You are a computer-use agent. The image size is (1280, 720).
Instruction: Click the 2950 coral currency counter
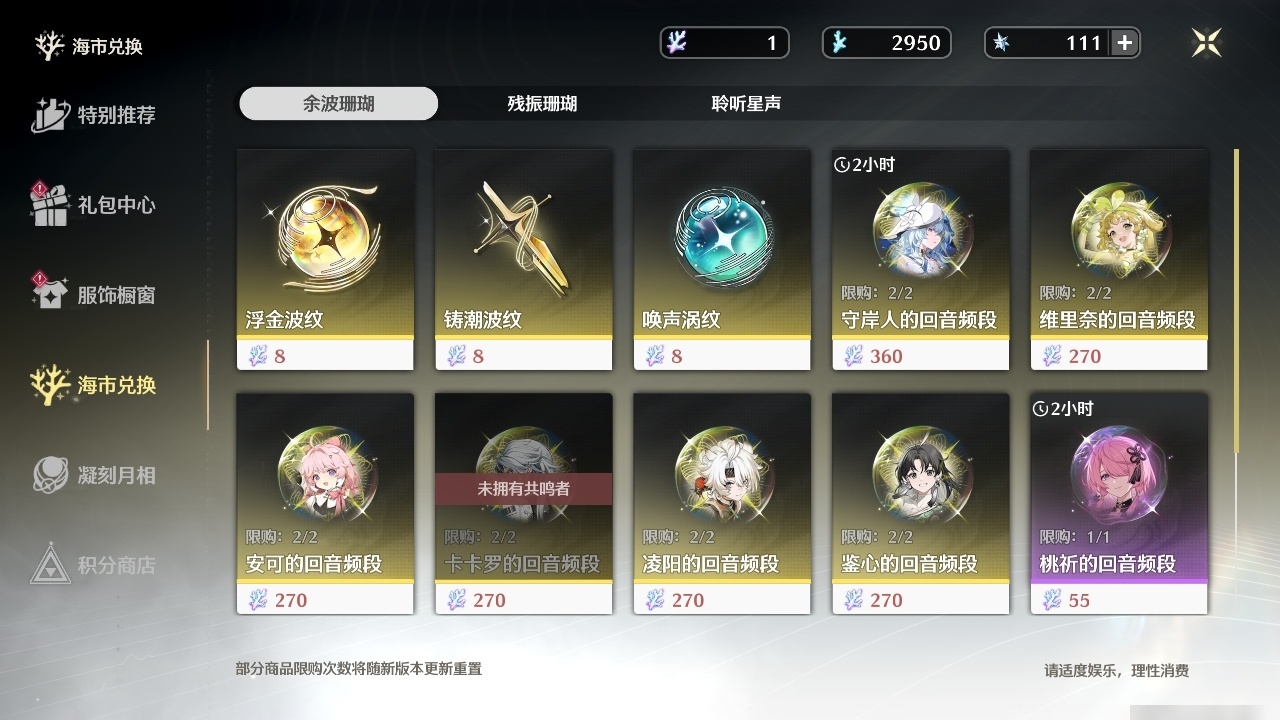tap(886, 43)
